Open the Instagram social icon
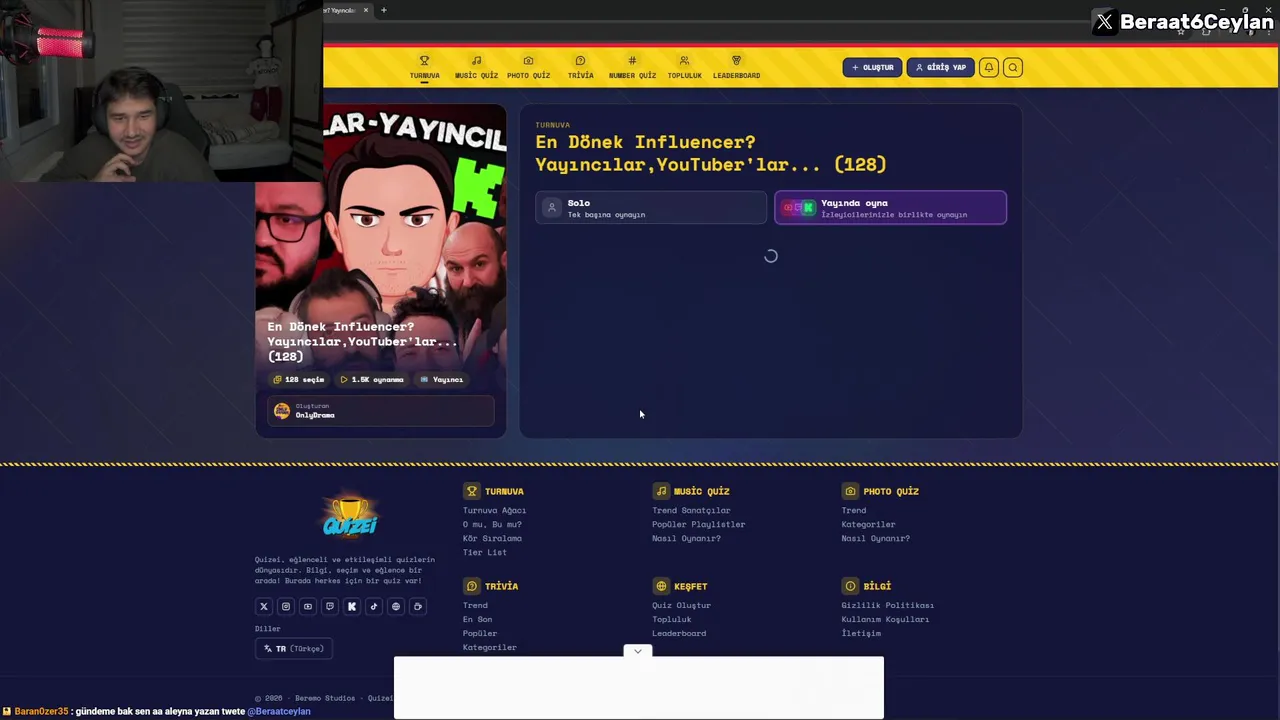 [x=286, y=606]
